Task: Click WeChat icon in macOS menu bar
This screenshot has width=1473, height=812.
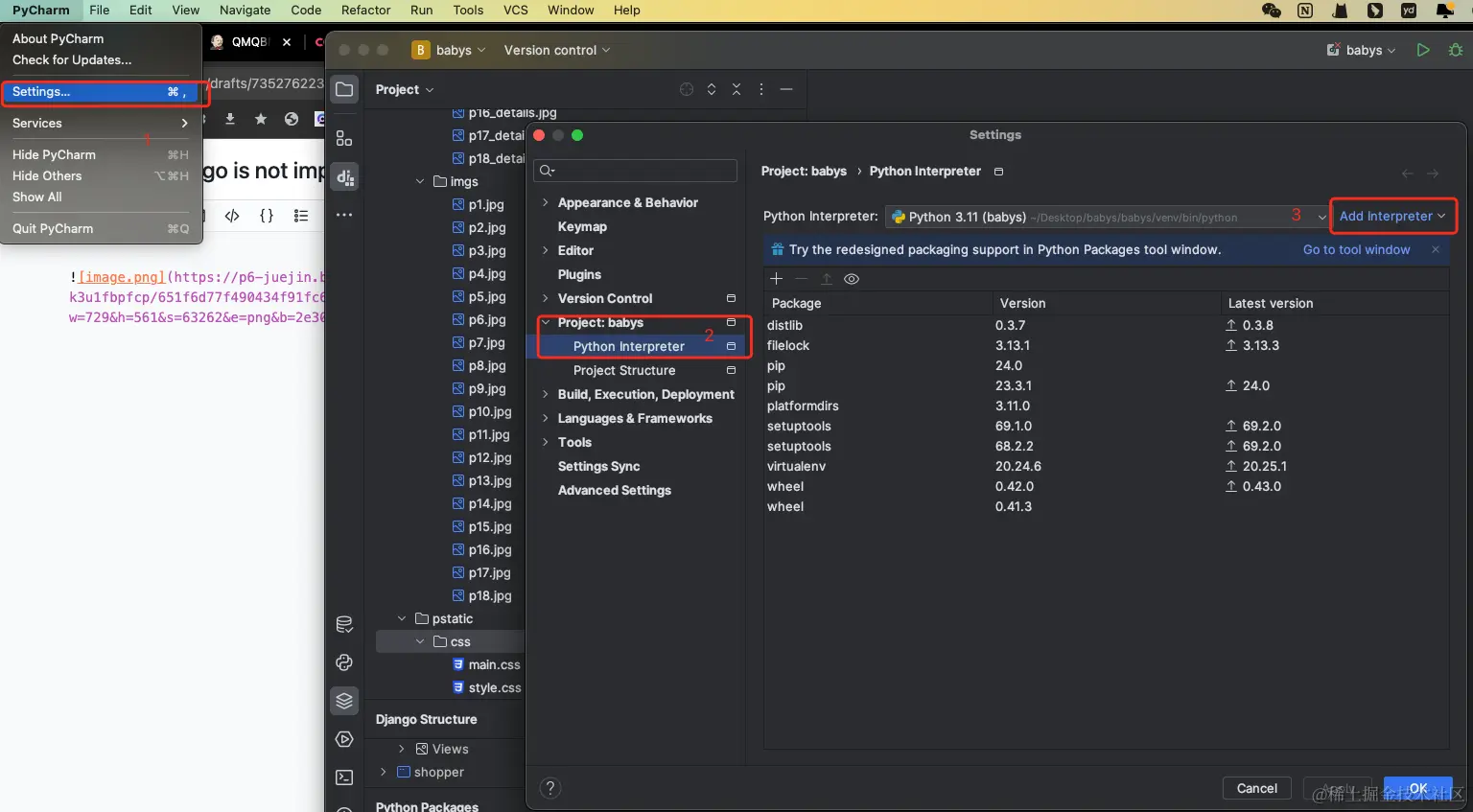Action: point(1272,11)
